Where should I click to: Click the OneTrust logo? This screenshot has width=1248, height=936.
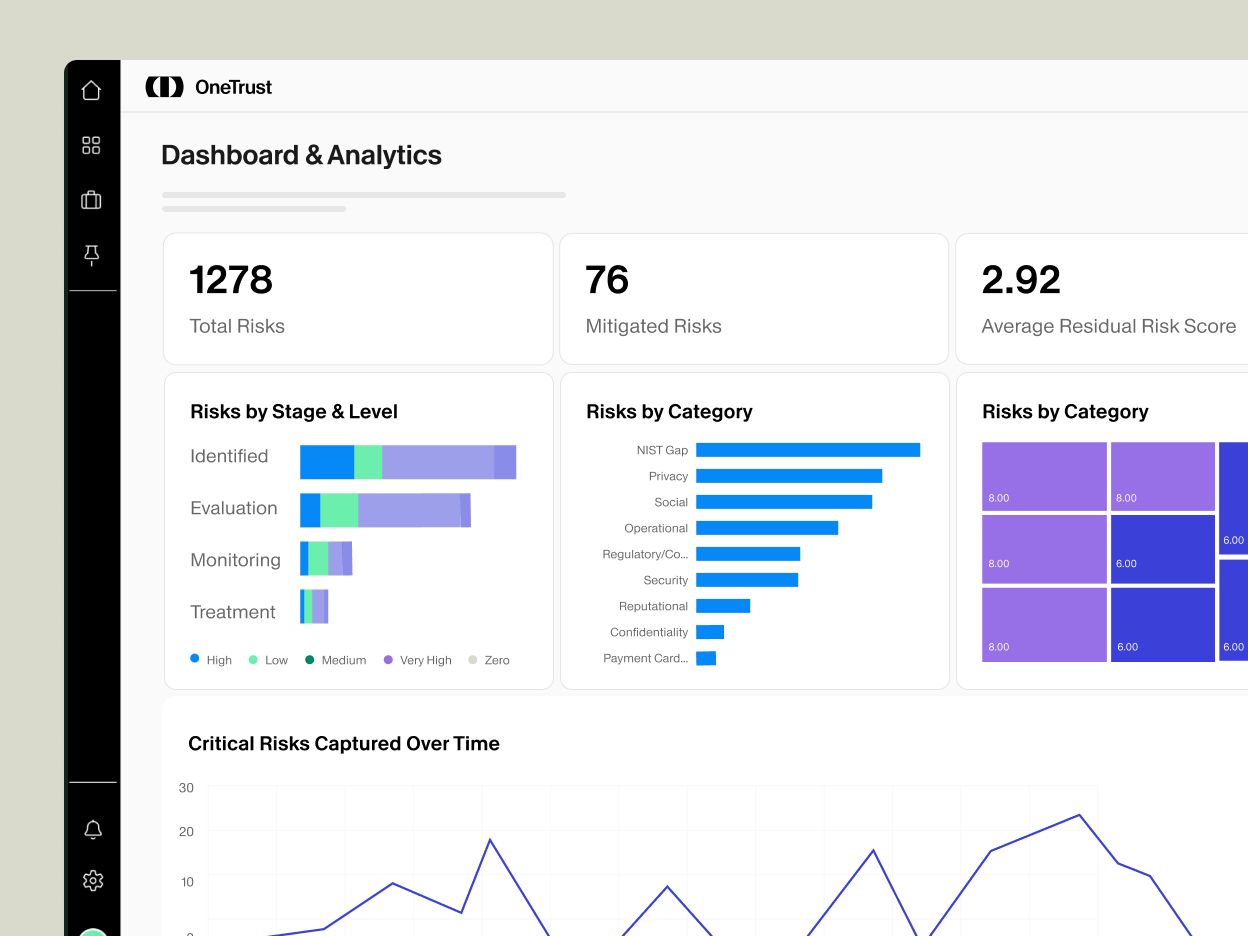click(x=208, y=86)
